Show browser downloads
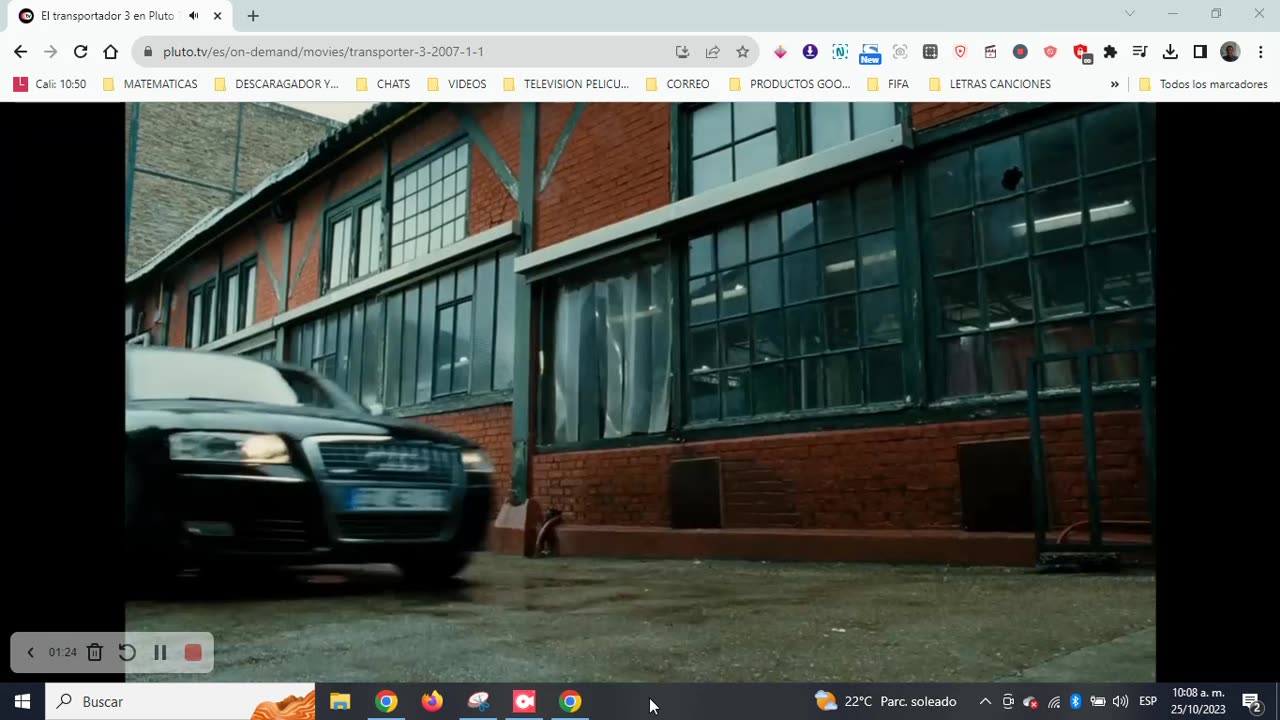The width and height of the screenshot is (1280, 720). [1170, 52]
